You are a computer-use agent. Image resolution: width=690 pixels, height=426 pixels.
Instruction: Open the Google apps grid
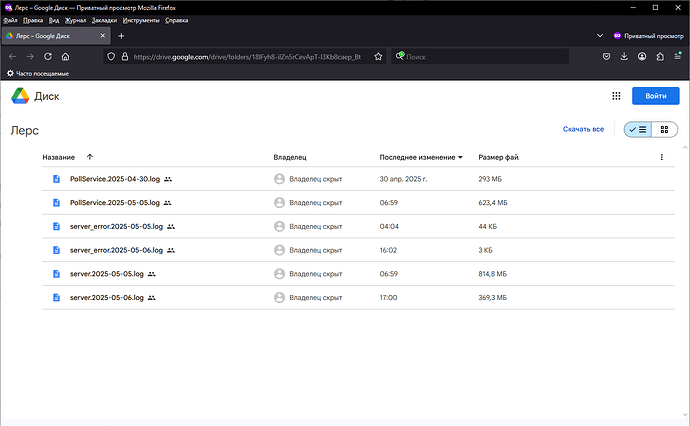click(x=616, y=96)
